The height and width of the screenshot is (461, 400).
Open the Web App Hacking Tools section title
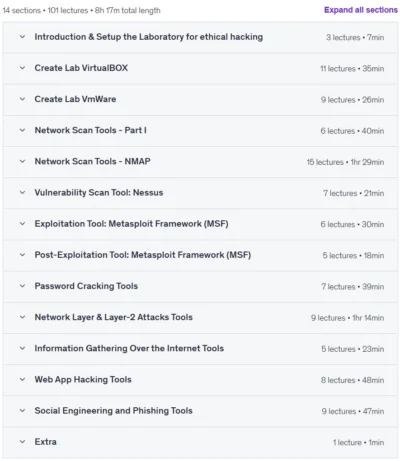(83, 379)
